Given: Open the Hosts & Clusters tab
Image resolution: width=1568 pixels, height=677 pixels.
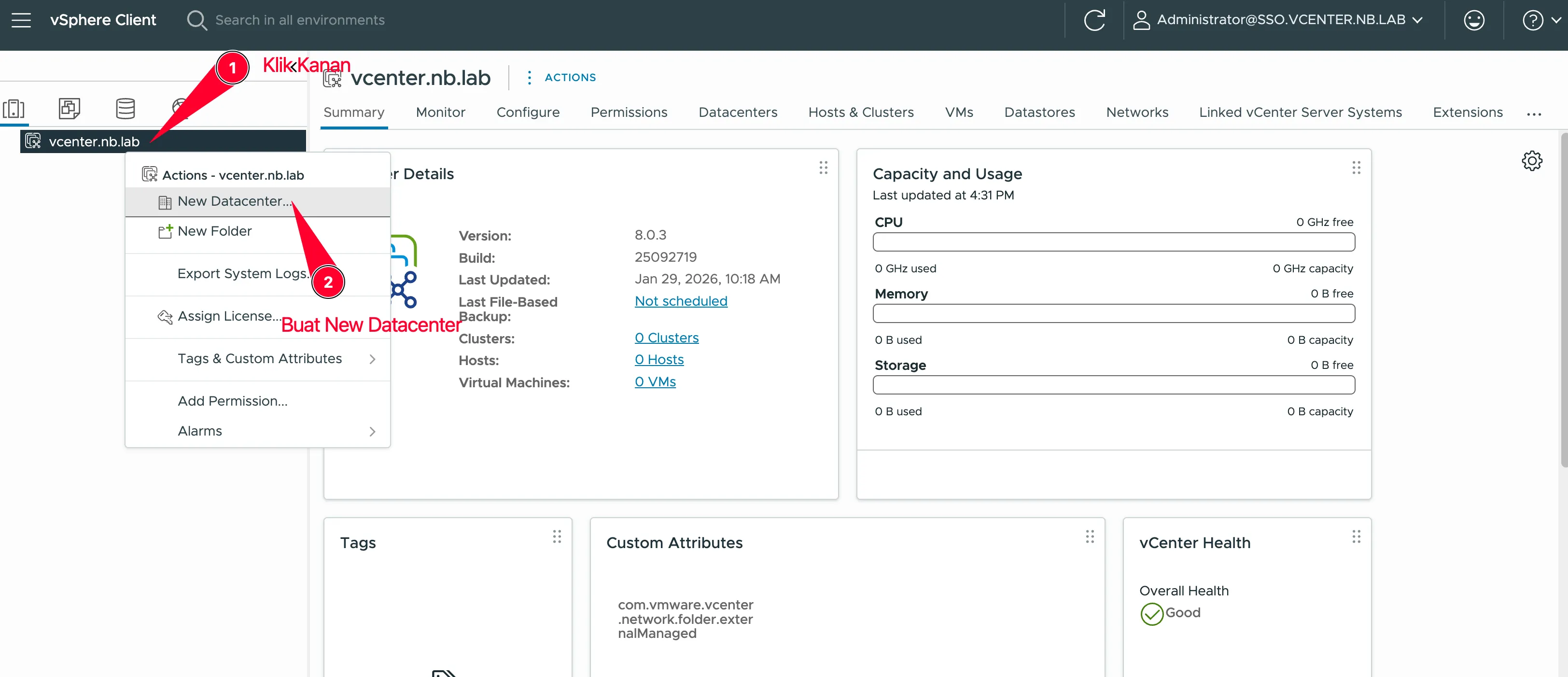Looking at the screenshot, I should (861, 113).
